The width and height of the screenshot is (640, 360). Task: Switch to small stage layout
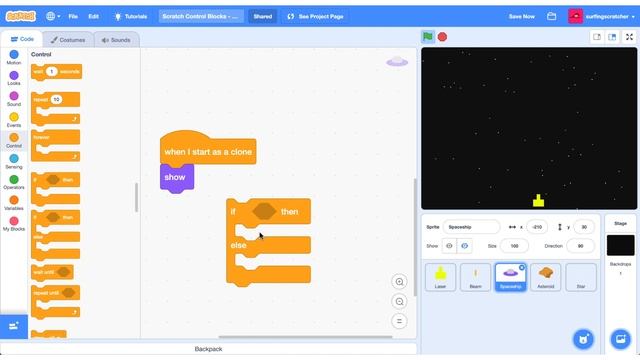click(x=597, y=37)
